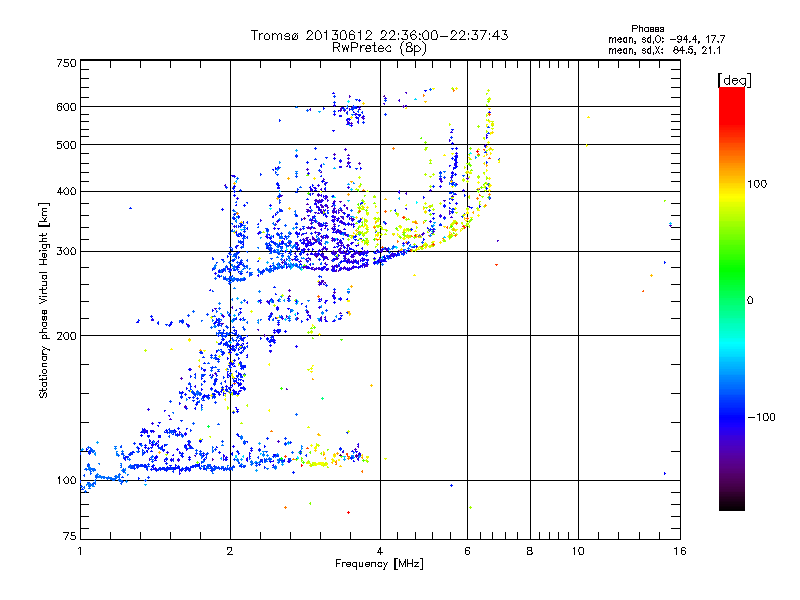Click the colorbar tick label "-100"

(x=761, y=417)
